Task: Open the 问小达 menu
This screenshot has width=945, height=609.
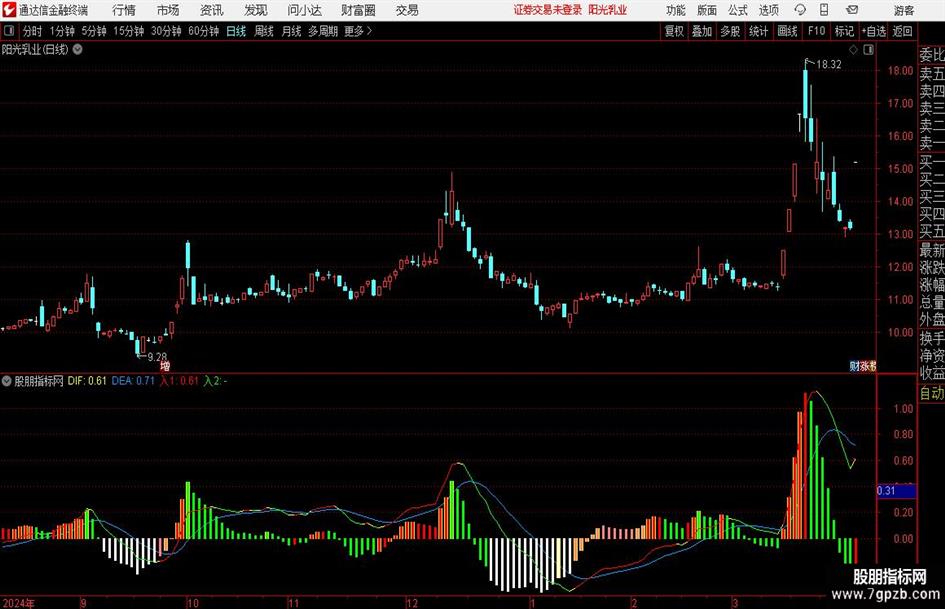Action: pos(304,10)
